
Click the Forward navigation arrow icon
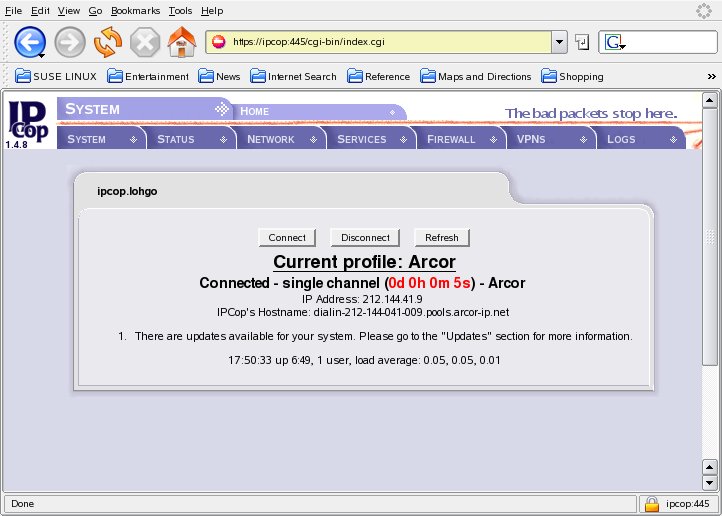(x=69, y=42)
